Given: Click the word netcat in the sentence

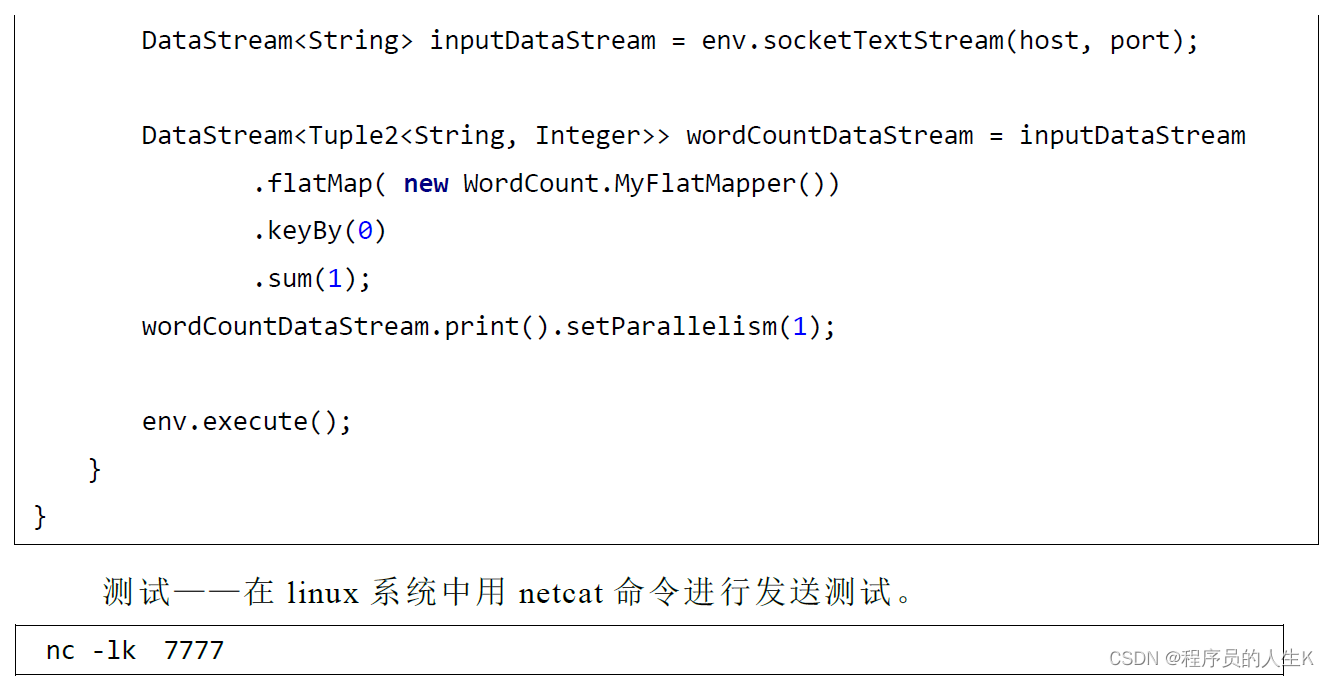Looking at the screenshot, I should click(561, 593).
